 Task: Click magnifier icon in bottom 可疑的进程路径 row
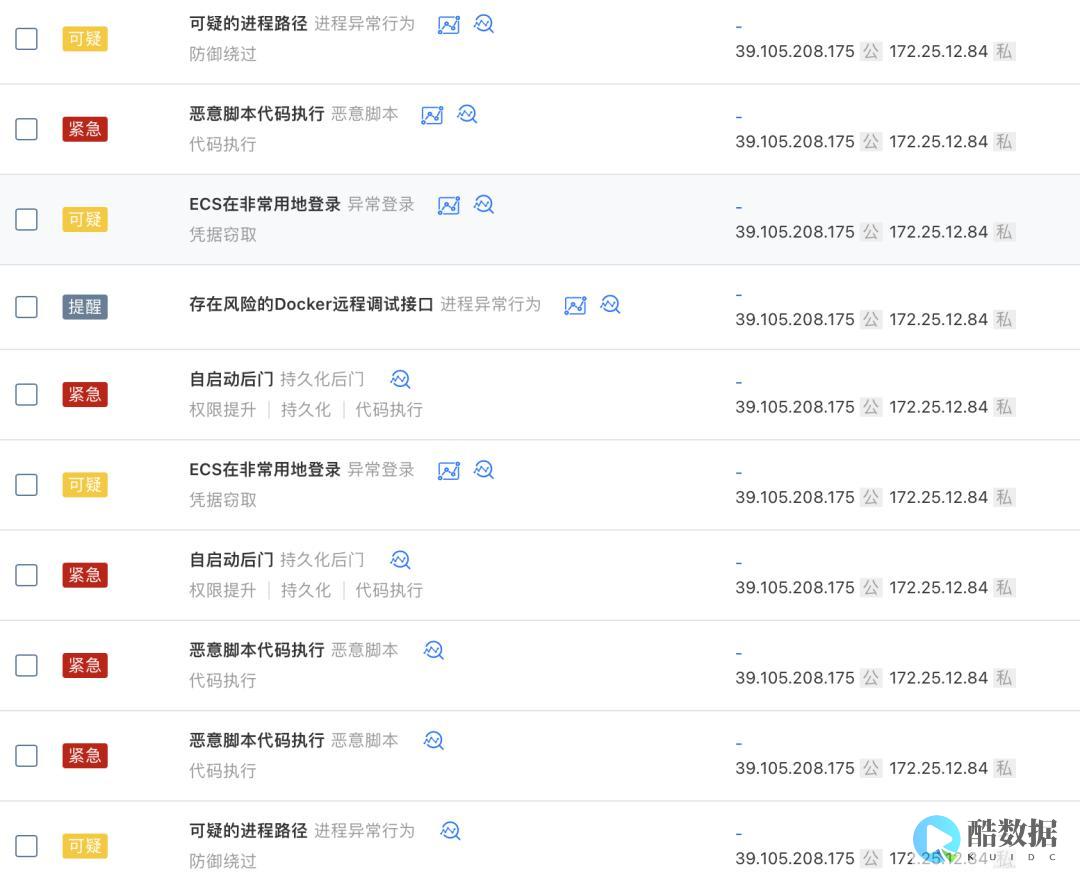(450, 831)
